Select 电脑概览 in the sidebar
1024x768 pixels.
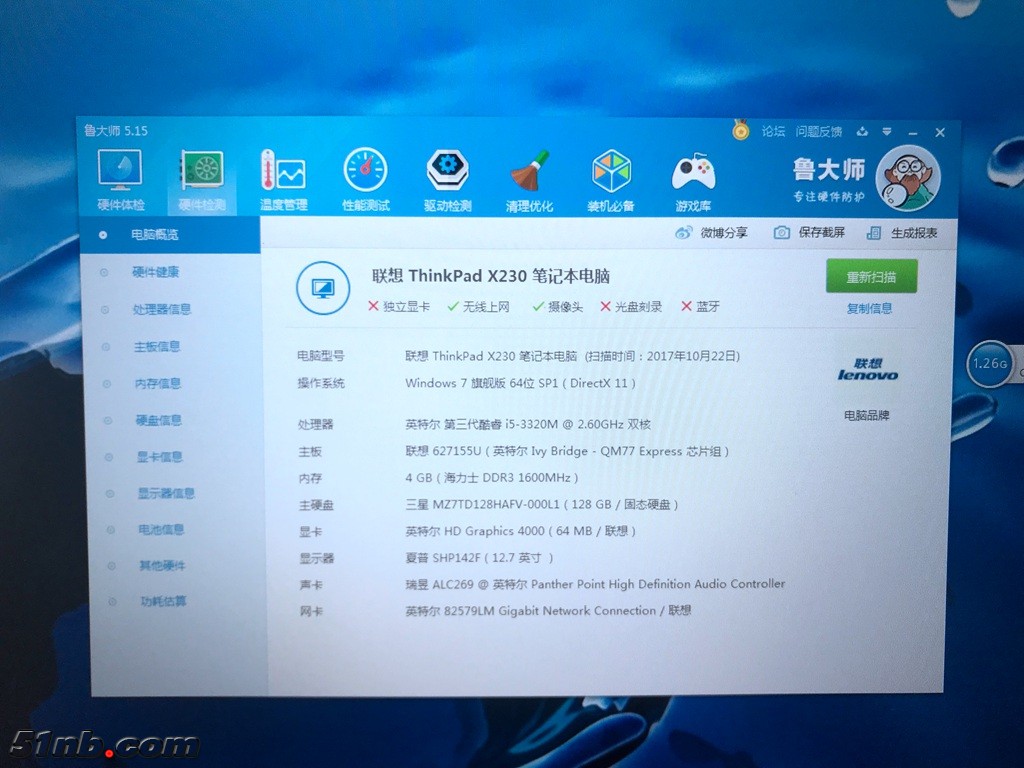pyautogui.click(x=170, y=234)
